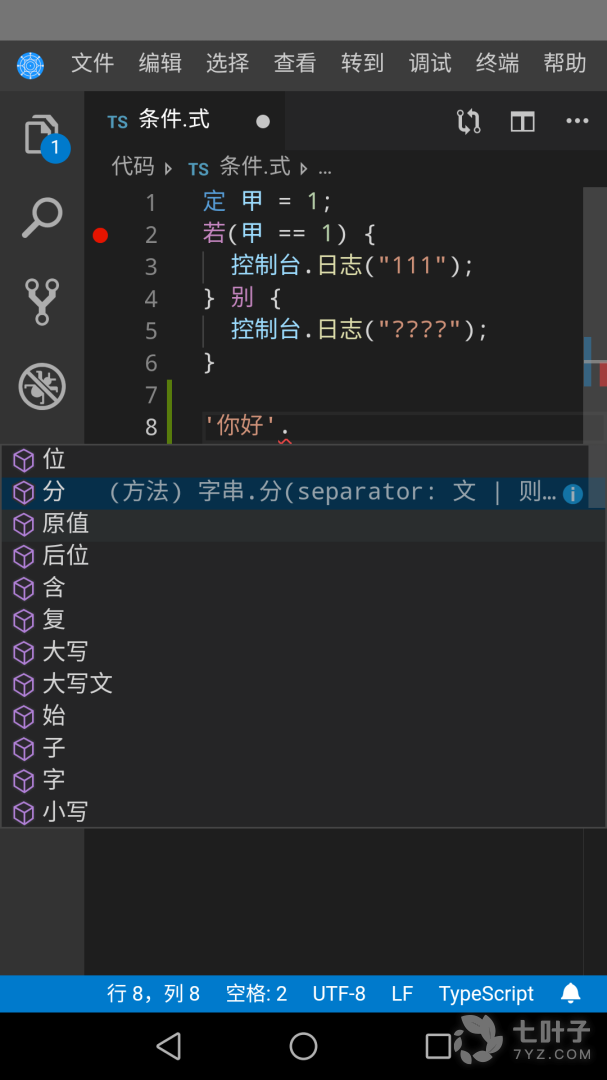Click the 空格: 2 indentation setting

(x=256, y=993)
